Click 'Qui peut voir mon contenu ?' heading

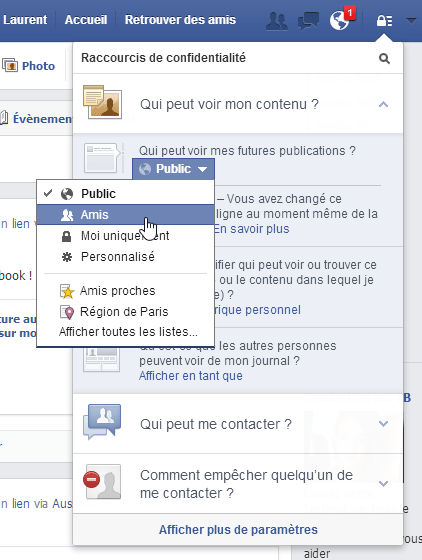[229, 104]
